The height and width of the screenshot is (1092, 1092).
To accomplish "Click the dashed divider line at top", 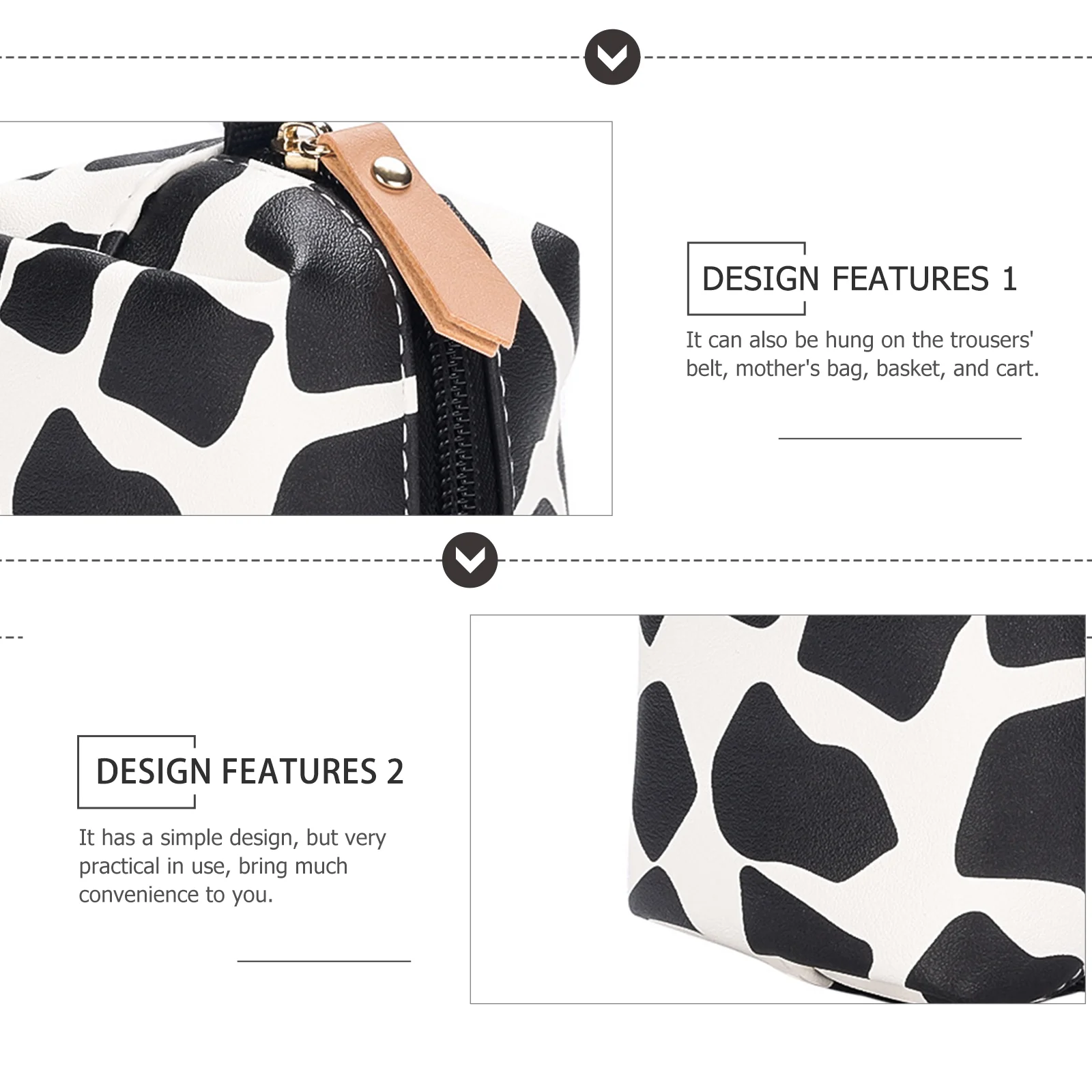I will (x=292, y=58).
